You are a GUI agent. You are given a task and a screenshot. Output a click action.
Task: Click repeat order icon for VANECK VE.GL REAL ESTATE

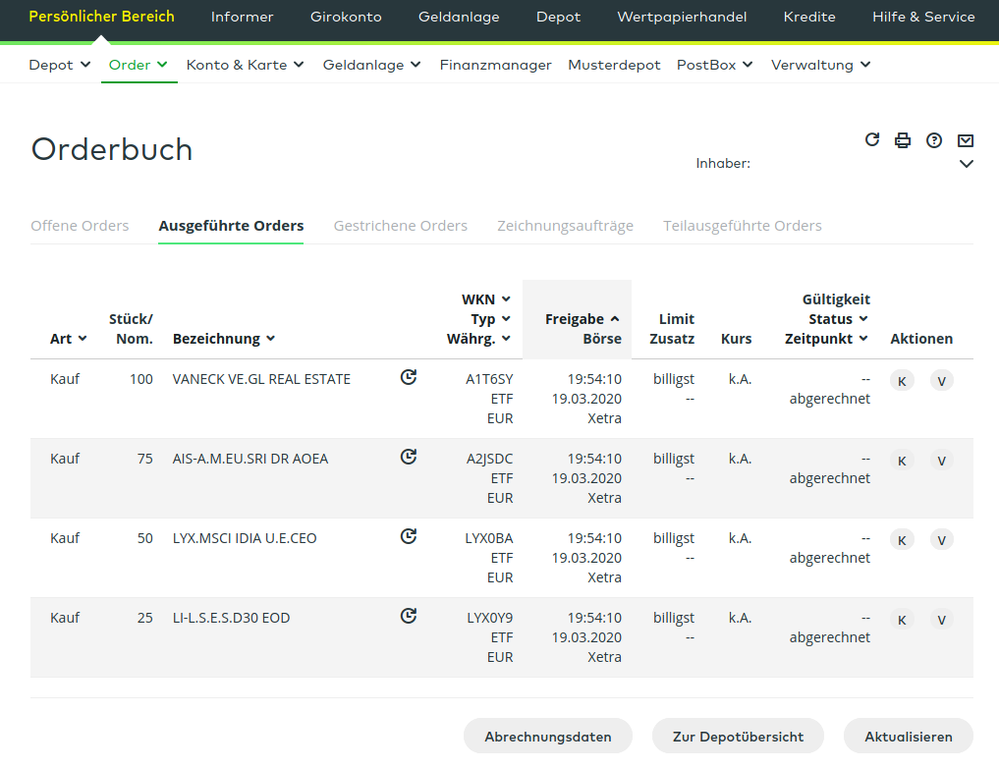pyautogui.click(x=408, y=377)
